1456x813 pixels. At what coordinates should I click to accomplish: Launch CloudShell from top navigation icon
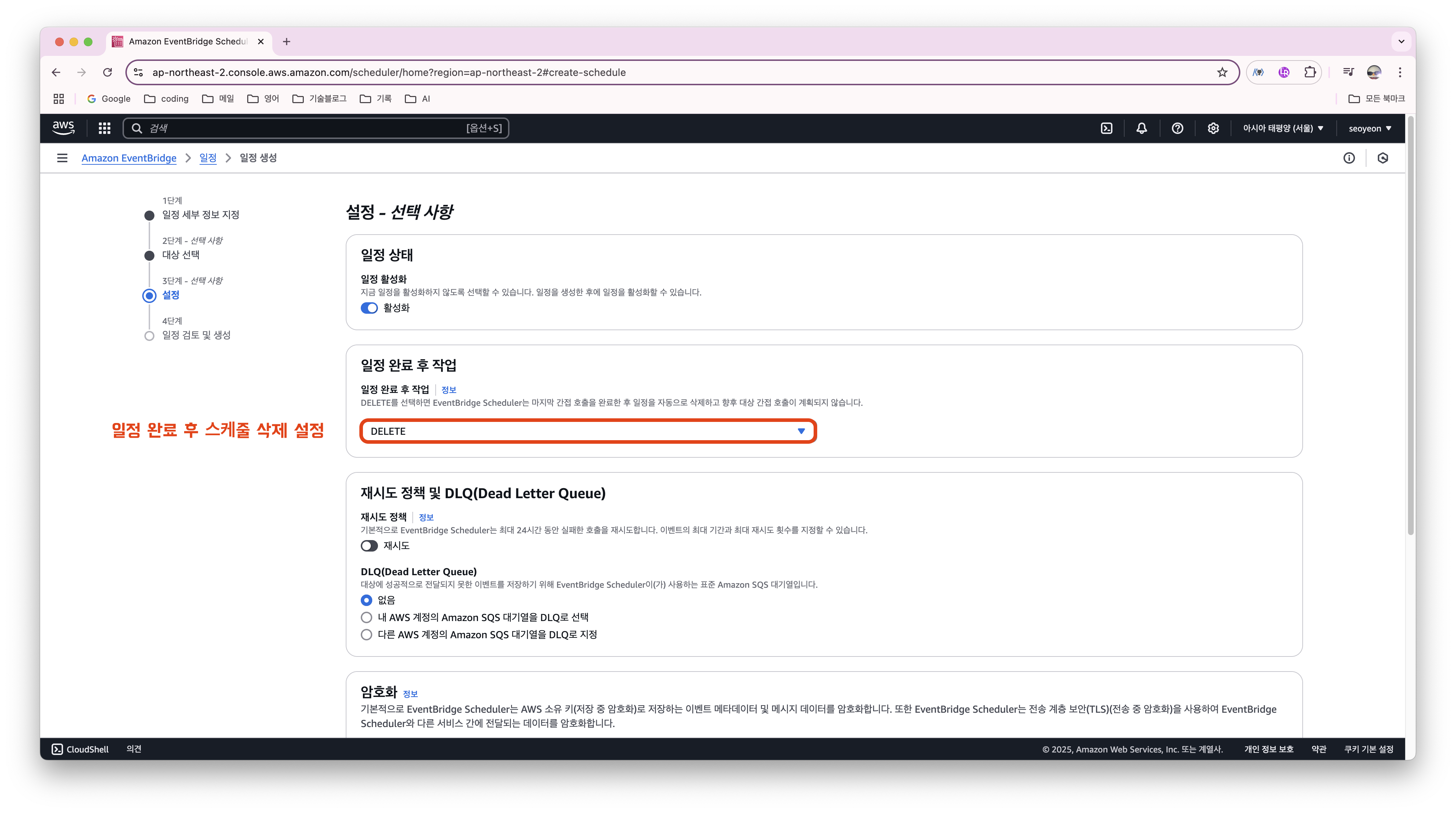[x=1106, y=128]
